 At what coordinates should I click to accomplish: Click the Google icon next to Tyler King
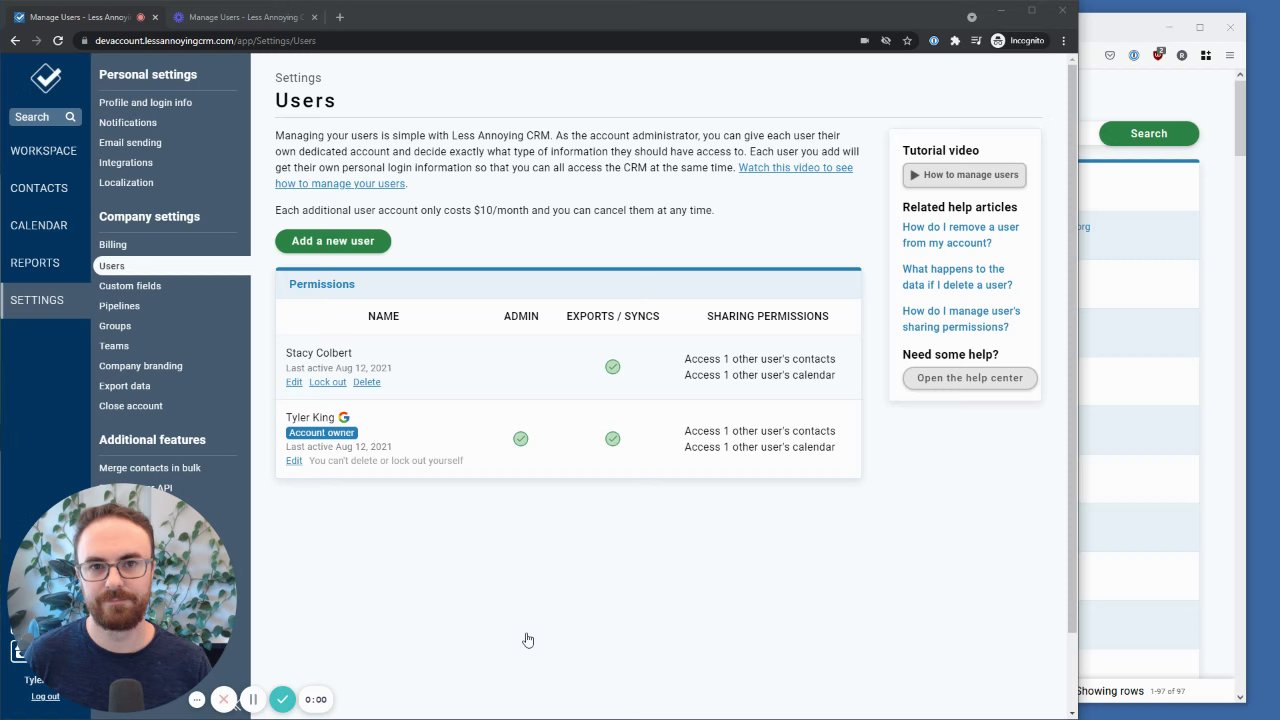[344, 418]
